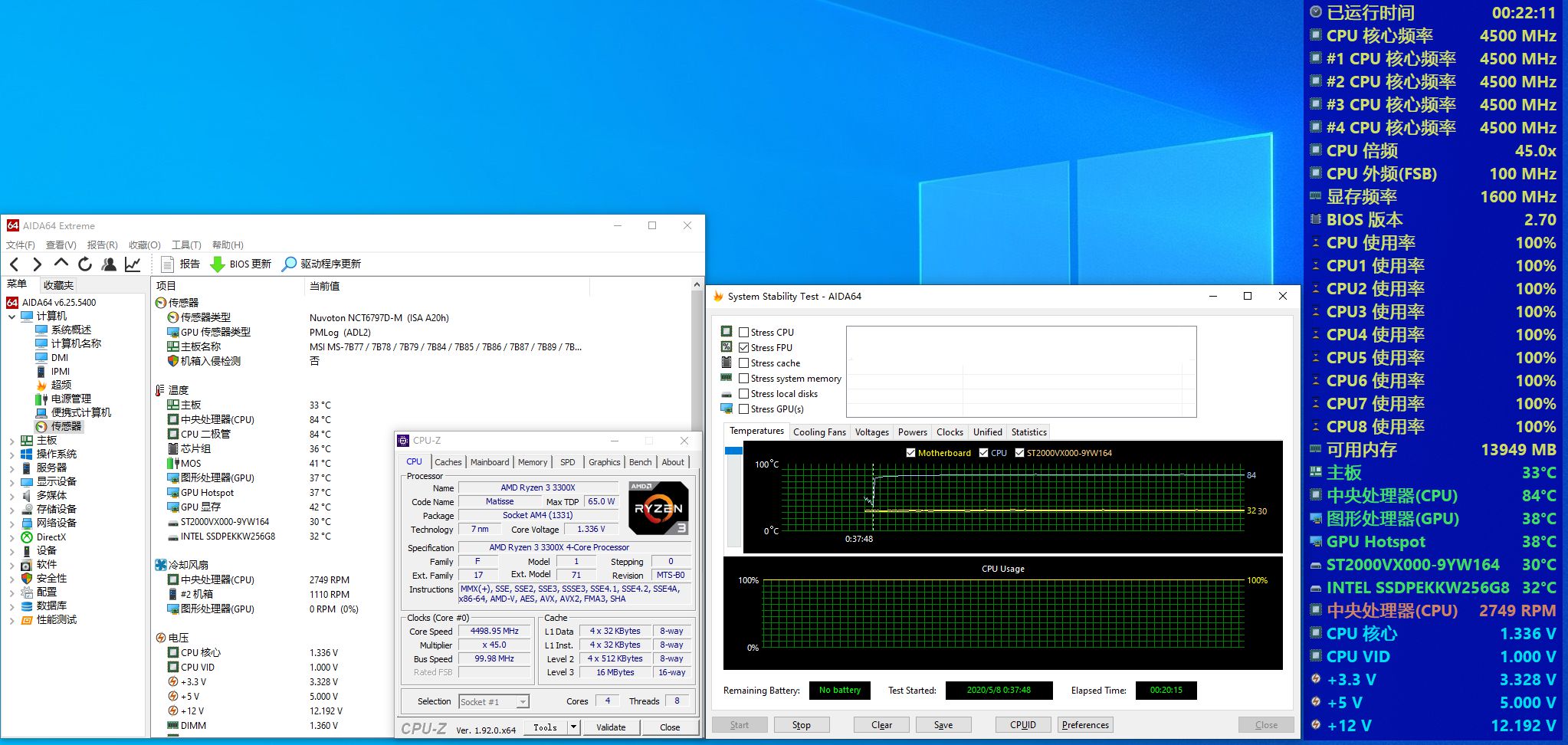The height and width of the screenshot is (745, 1568).
Task: Switch to the 收藏夹 tab
Action: click(x=58, y=284)
